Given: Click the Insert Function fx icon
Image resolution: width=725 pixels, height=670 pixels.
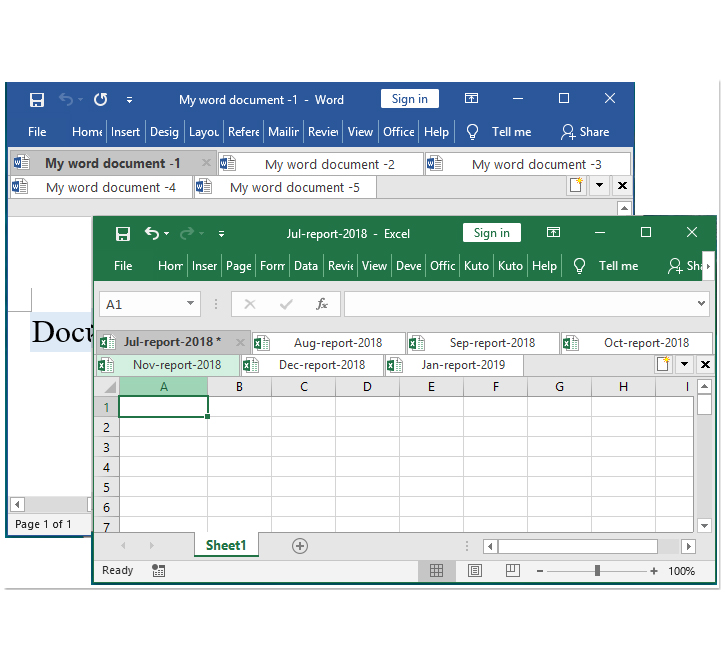Looking at the screenshot, I should tap(322, 304).
